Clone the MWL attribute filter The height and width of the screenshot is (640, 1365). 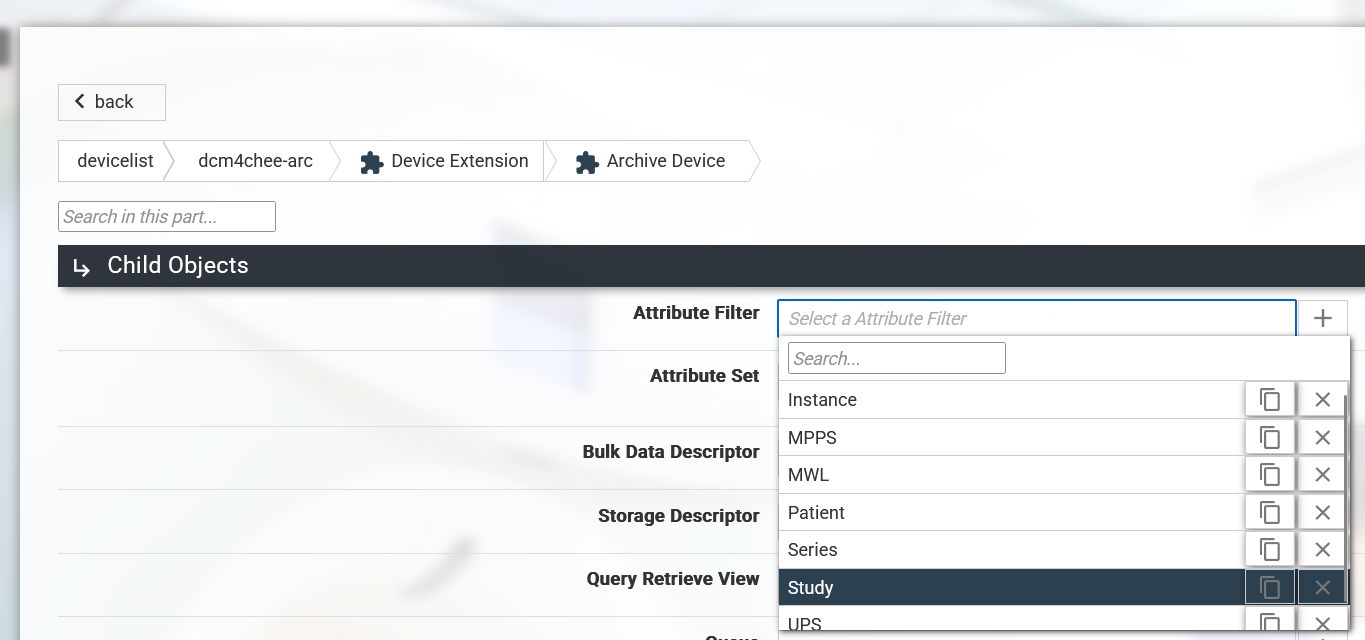[1269, 475]
